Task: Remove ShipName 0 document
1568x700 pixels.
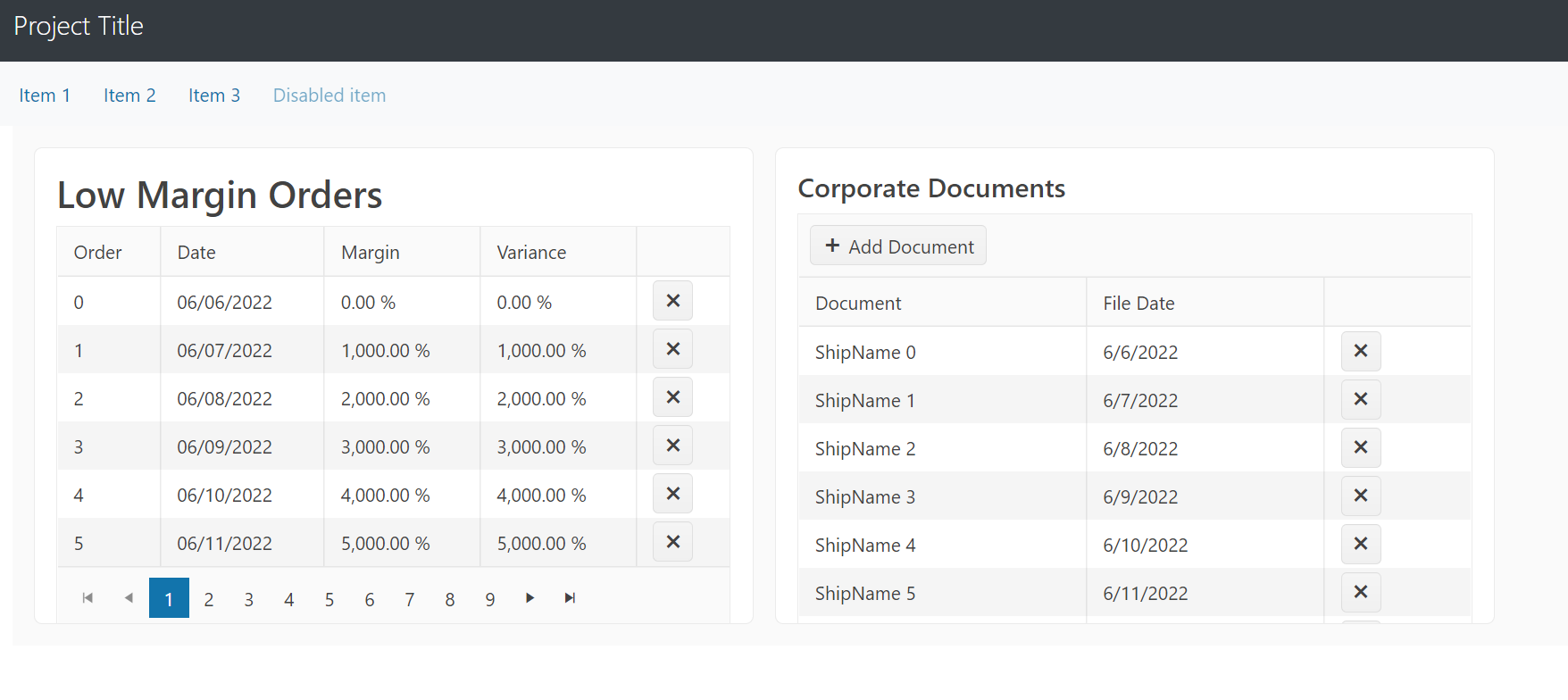Action: point(1360,351)
